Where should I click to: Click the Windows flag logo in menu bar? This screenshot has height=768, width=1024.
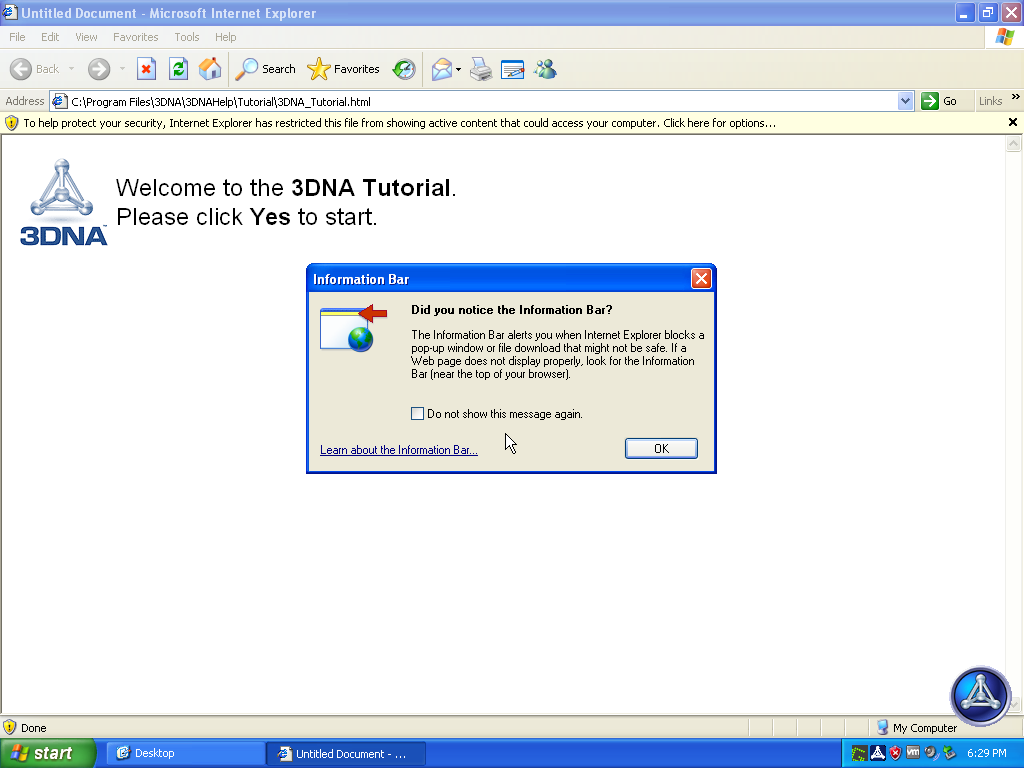point(1004,37)
